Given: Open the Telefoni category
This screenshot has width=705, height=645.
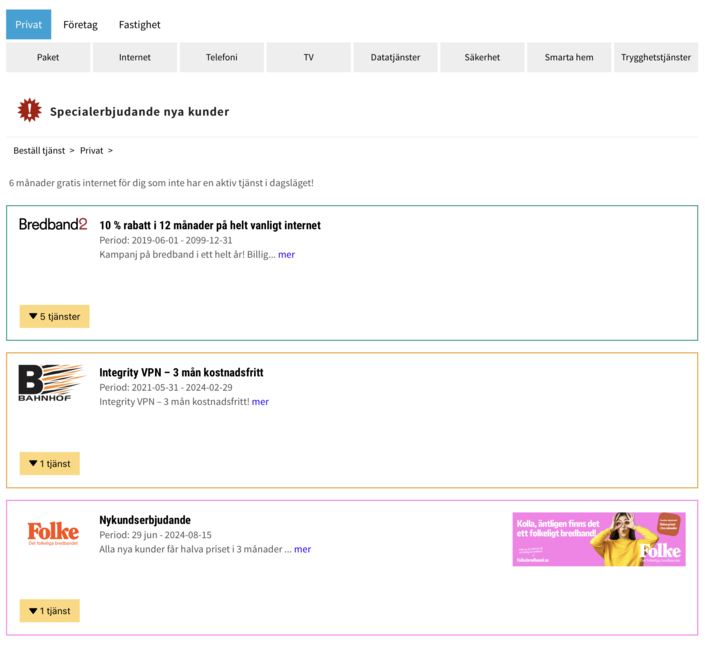Looking at the screenshot, I should (221, 57).
